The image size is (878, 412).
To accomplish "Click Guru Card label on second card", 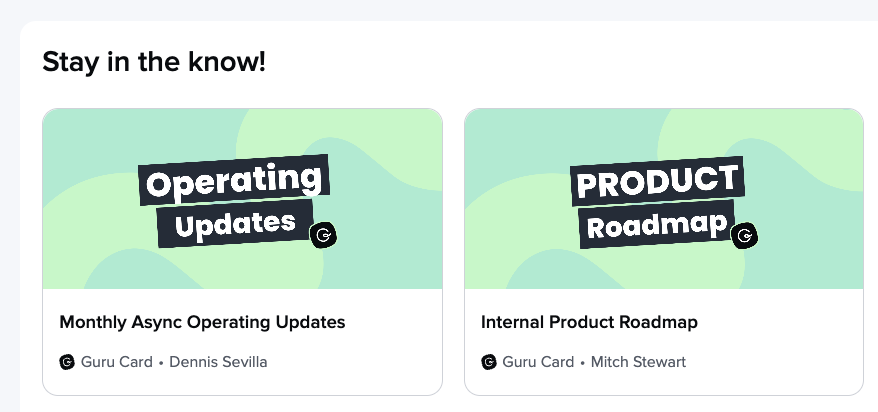I will (538, 362).
